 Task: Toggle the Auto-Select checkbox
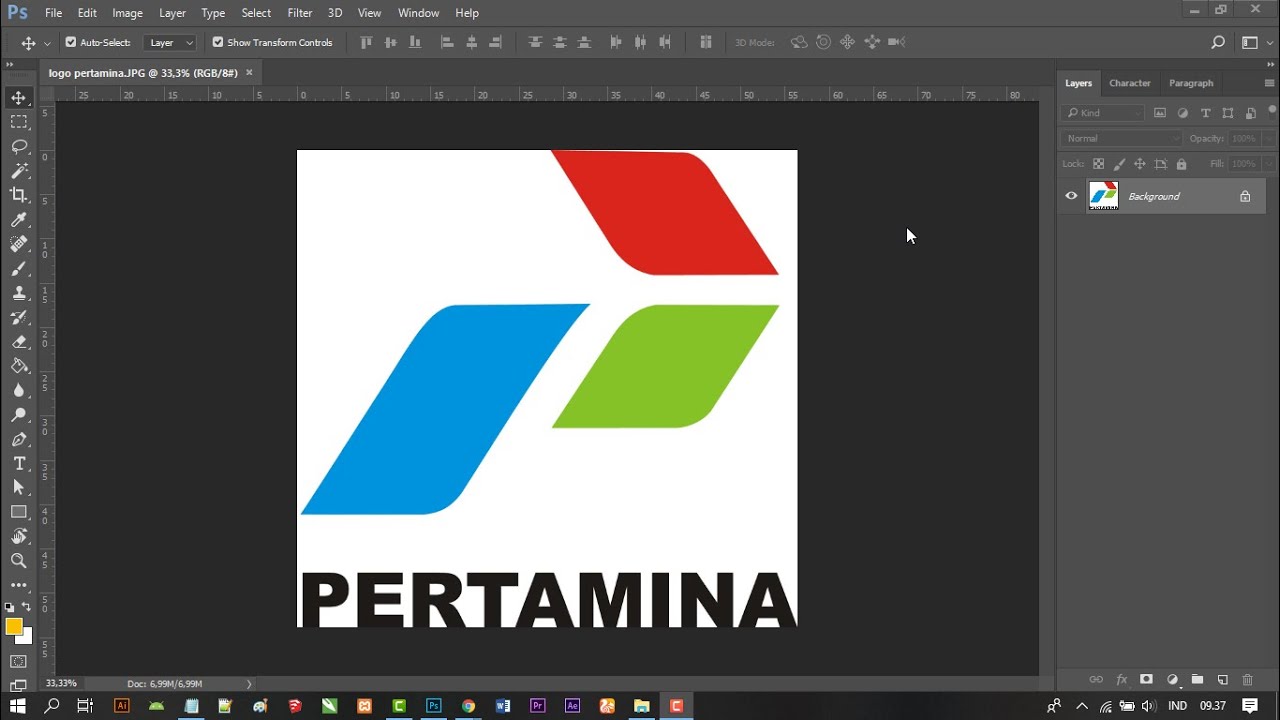(x=71, y=42)
